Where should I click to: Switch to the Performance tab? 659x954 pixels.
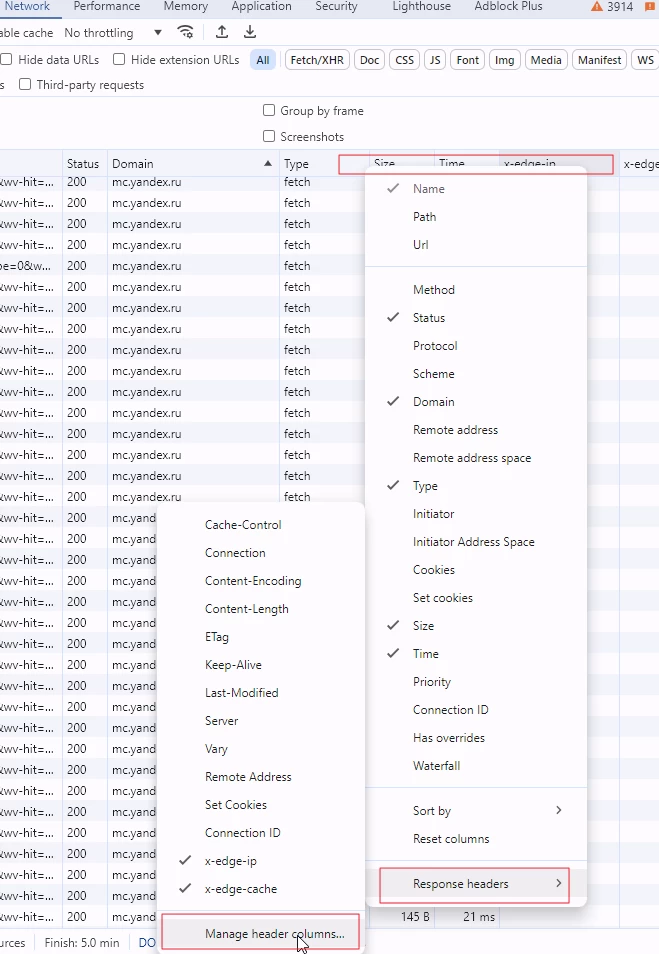click(106, 7)
